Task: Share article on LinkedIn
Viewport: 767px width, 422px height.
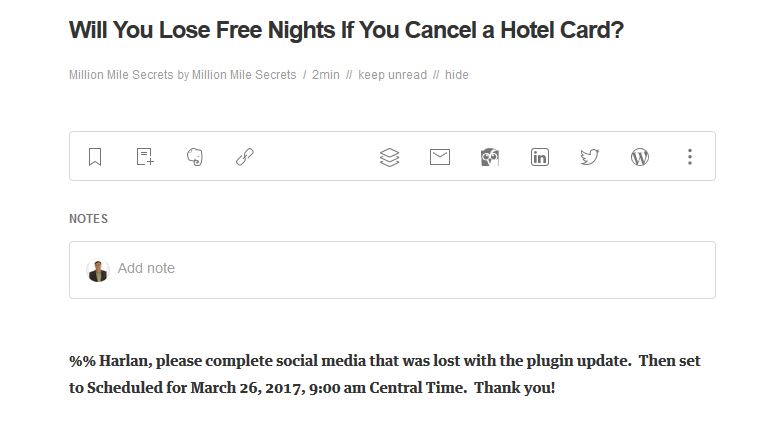Action: pyautogui.click(x=540, y=157)
